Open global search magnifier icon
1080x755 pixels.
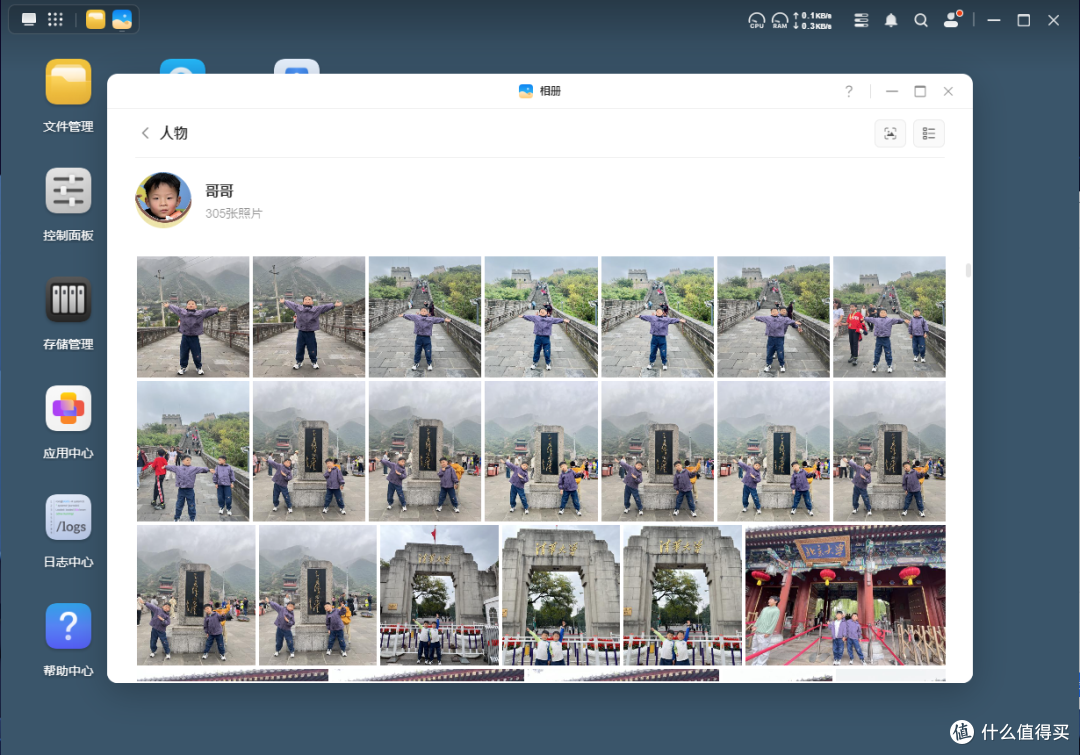tap(921, 20)
